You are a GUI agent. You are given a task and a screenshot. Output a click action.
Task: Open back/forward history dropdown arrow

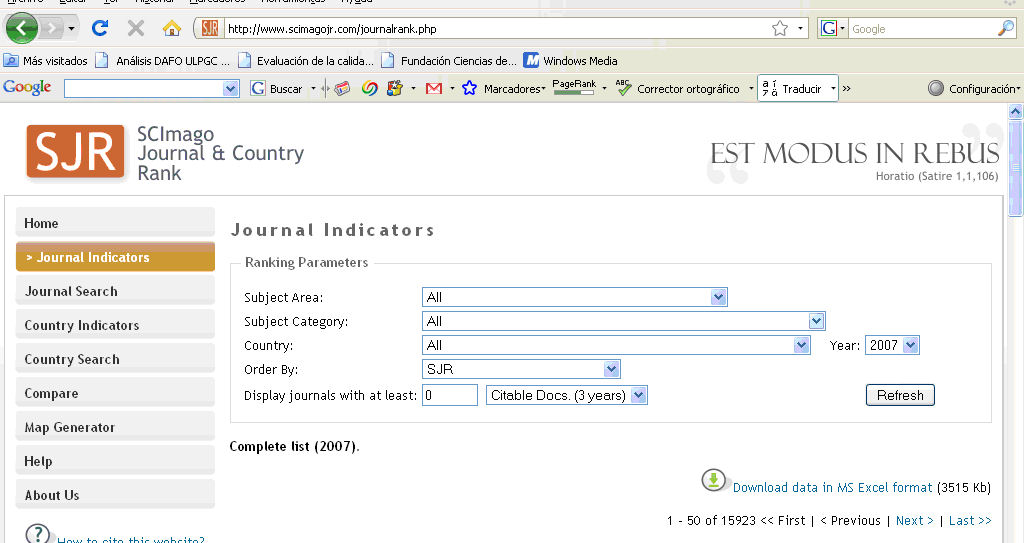coord(71,29)
